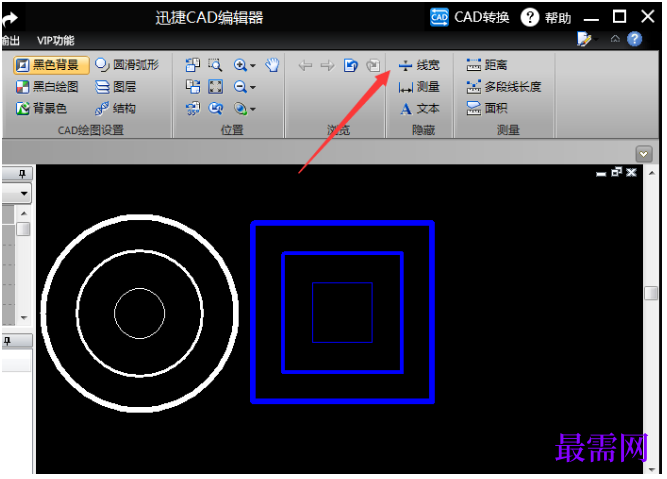This screenshot has height=479, width=667.
Task: Click left panel scrollbar up arrow
Action: tap(24, 214)
